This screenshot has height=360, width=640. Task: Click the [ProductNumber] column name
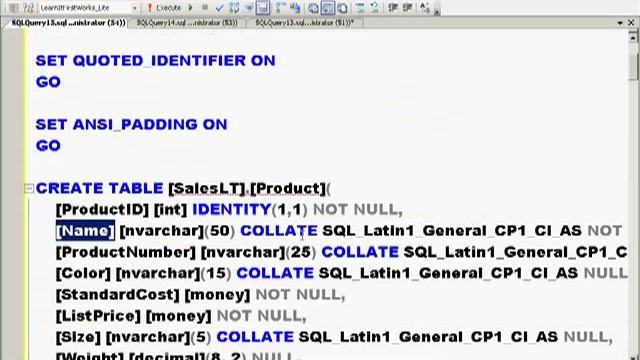tap(126, 252)
